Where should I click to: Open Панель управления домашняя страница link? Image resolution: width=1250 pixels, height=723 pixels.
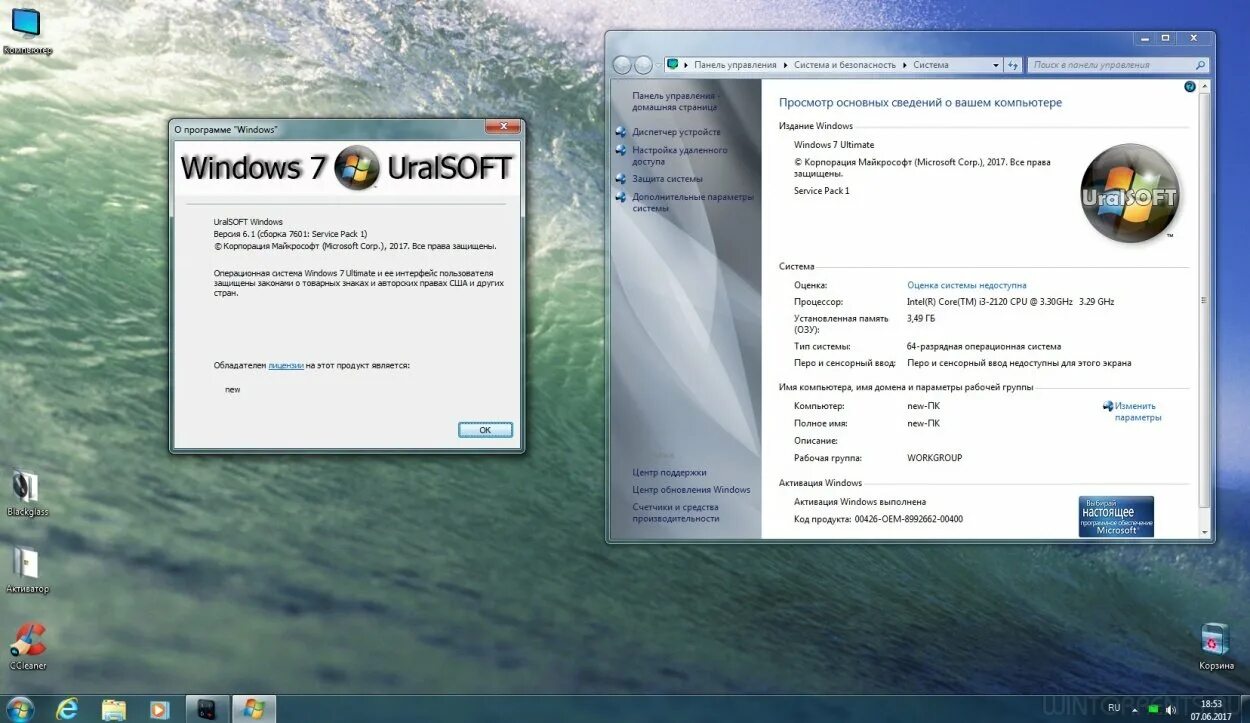coord(674,101)
